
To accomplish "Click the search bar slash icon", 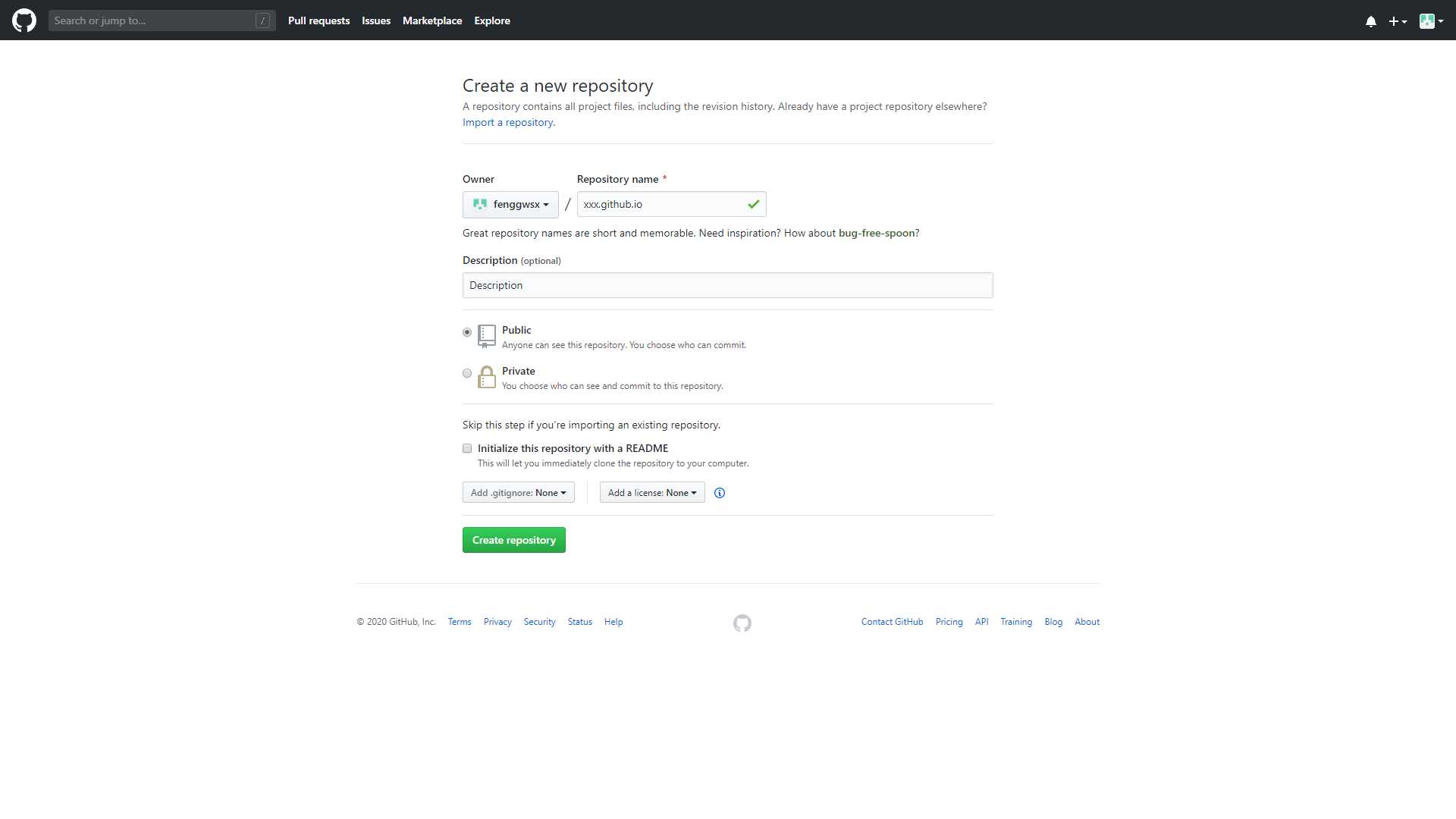I will click(263, 20).
